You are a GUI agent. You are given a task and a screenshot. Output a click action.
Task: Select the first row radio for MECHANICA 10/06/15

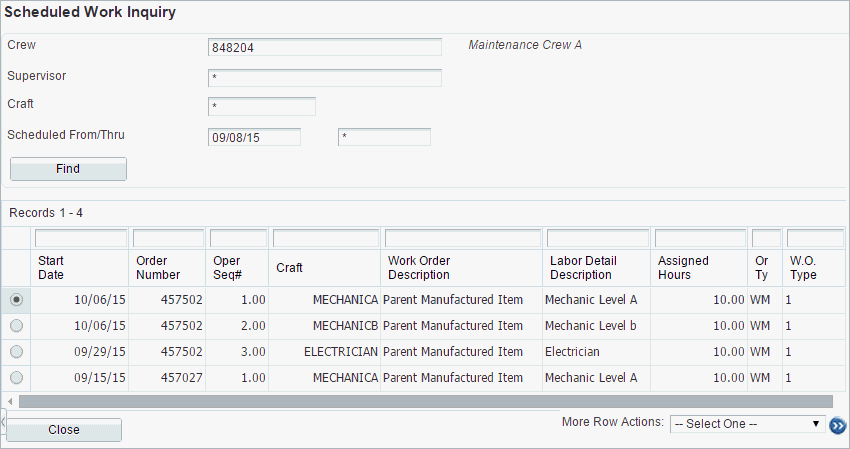point(16,299)
